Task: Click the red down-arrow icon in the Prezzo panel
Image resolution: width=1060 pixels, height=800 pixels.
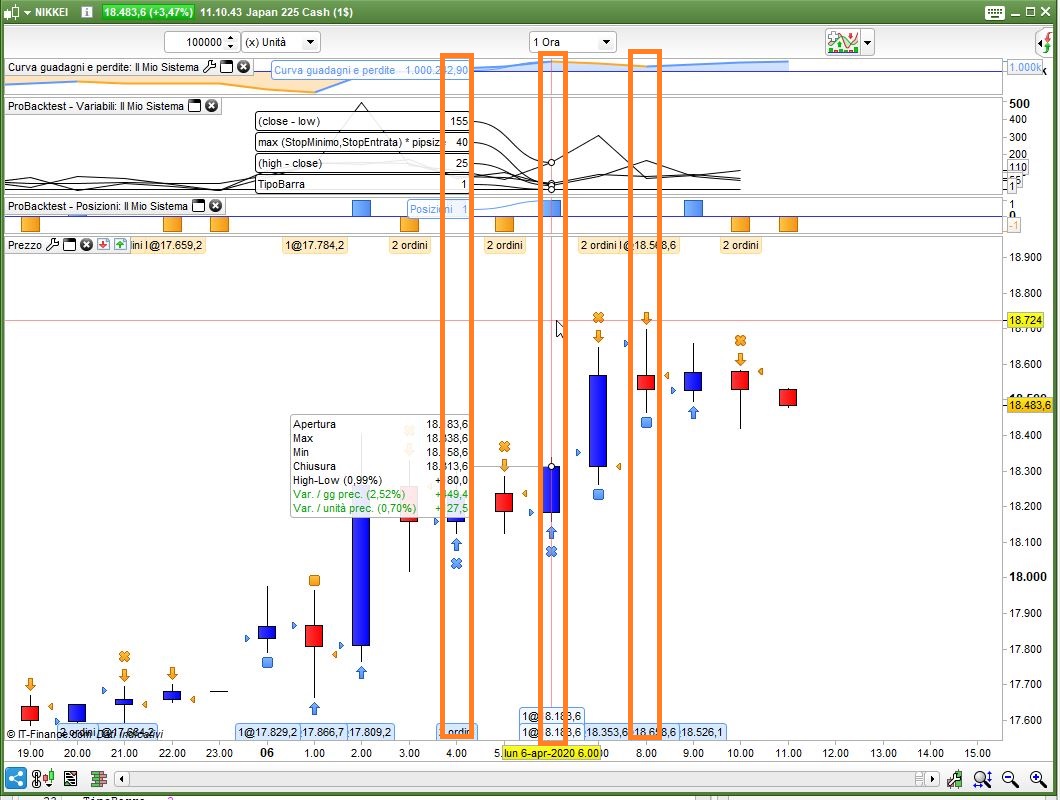Action: pyautogui.click(x=103, y=244)
